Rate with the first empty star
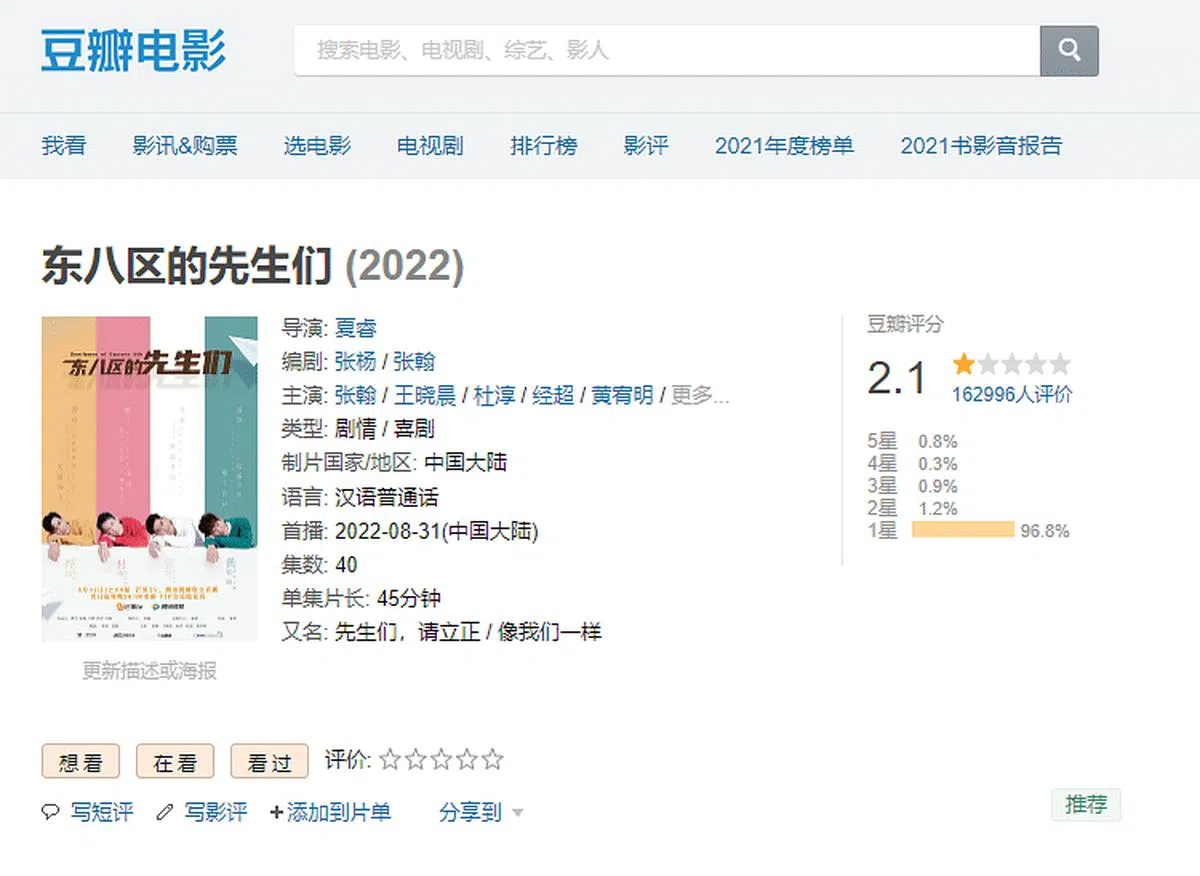The width and height of the screenshot is (1200, 876). [x=390, y=760]
